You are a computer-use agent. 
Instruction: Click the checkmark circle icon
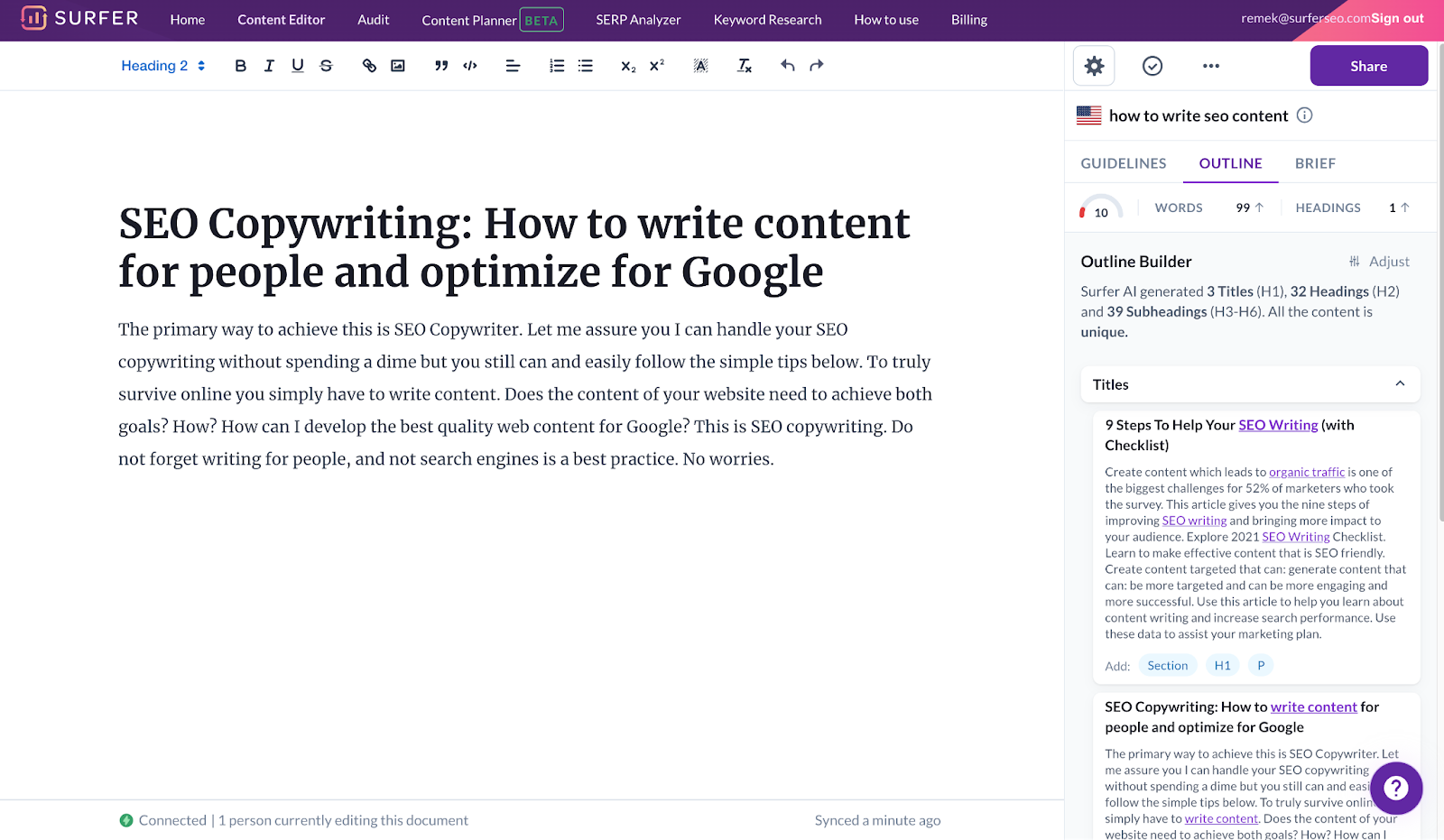1152,66
